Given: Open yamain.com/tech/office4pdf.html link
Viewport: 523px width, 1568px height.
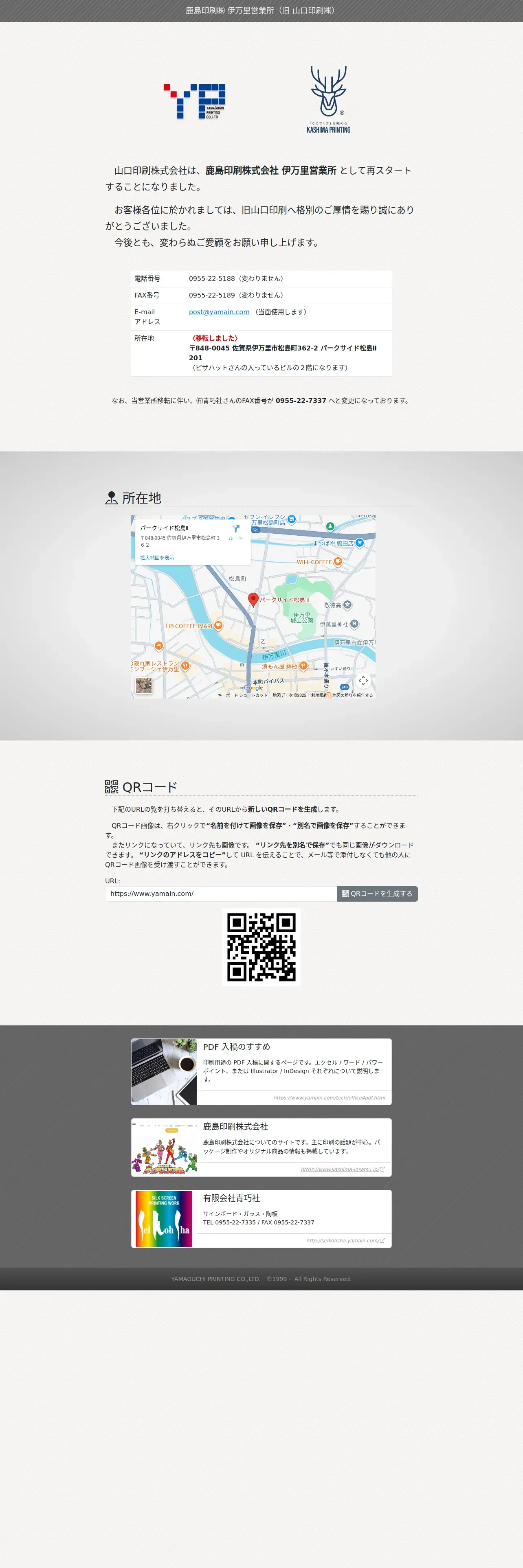Looking at the screenshot, I should [x=330, y=1097].
